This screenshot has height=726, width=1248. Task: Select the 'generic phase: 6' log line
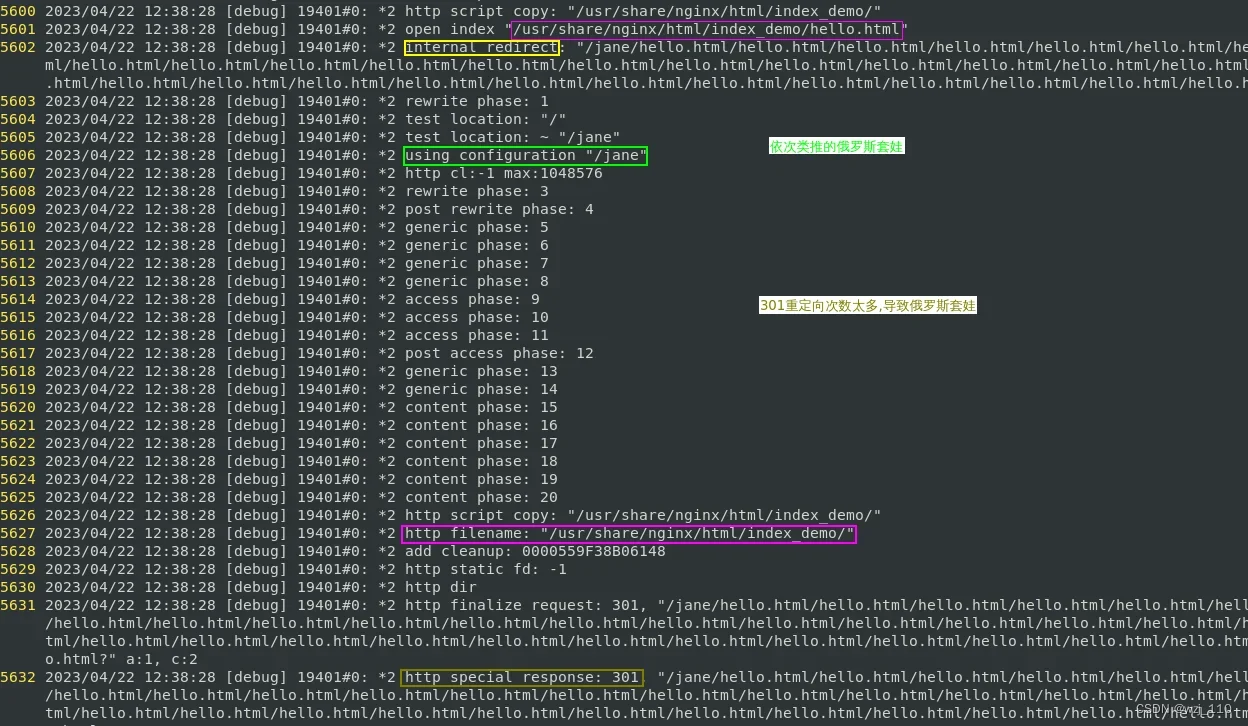tap(275, 245)
